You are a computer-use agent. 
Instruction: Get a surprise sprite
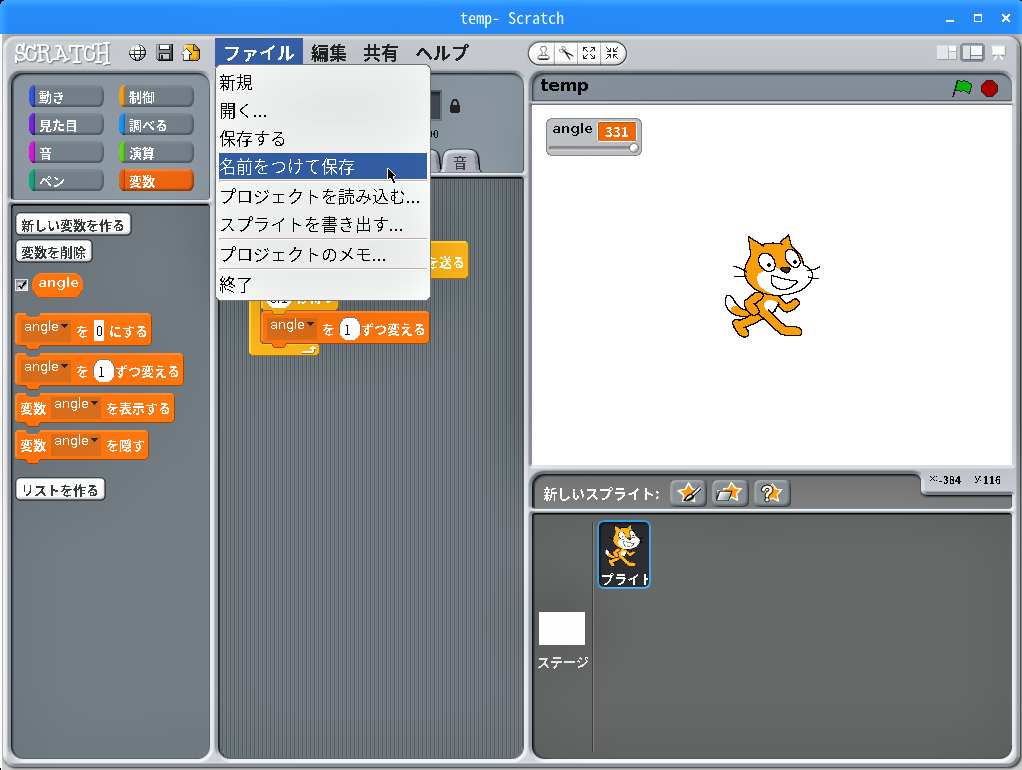pyautogui.click(x=772, y=494)
